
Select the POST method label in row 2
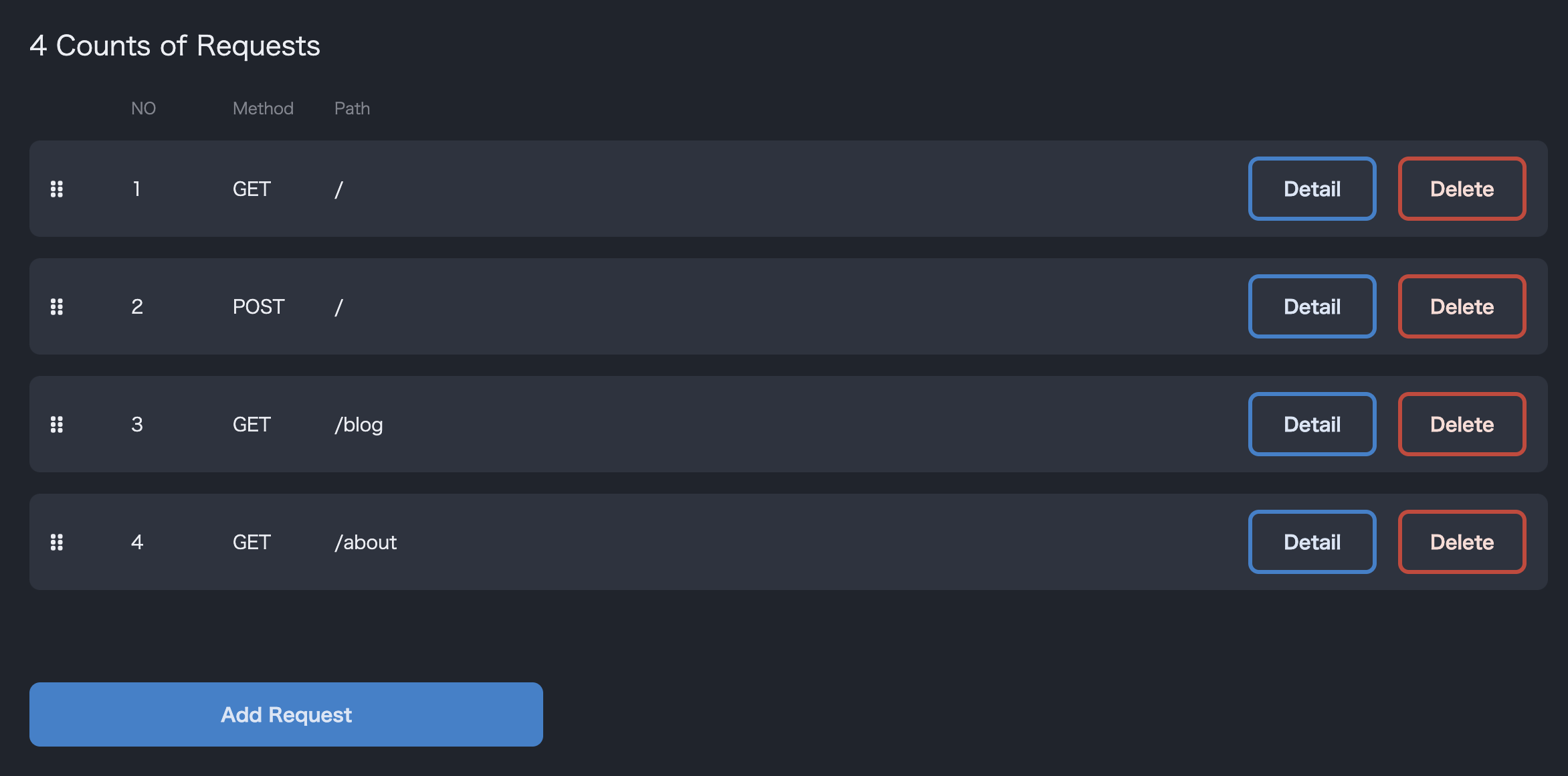click(x=258, y=307)
